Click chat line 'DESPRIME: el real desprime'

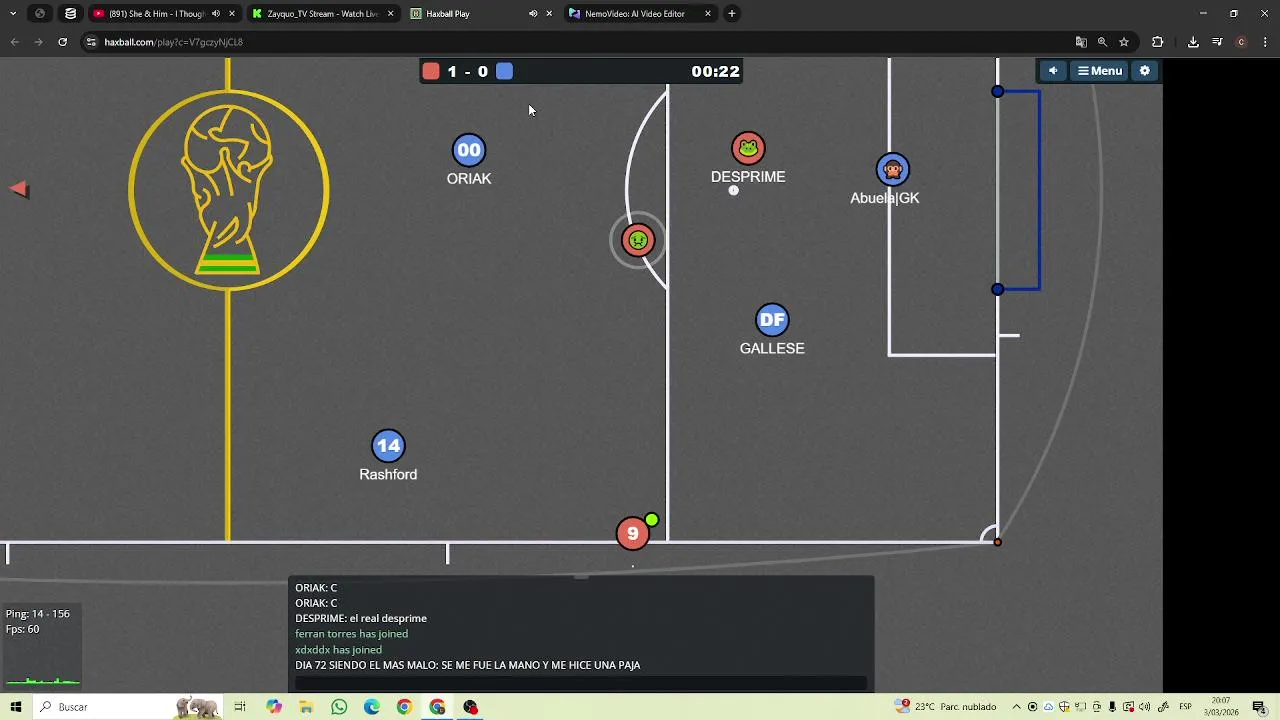361,618
